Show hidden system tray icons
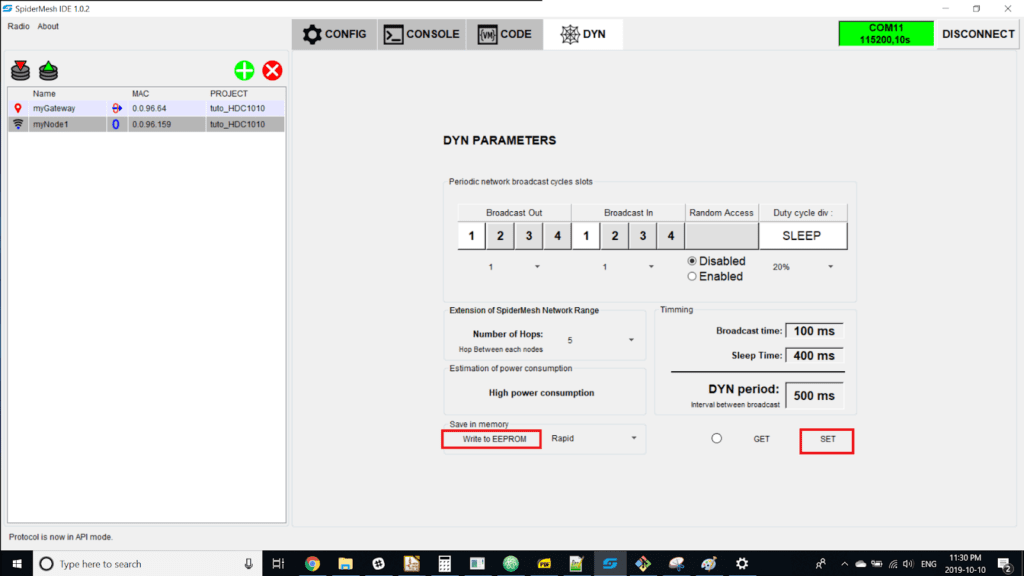Image resolution: width=1024 pixels, height=576 pixels. coord(844,564)
